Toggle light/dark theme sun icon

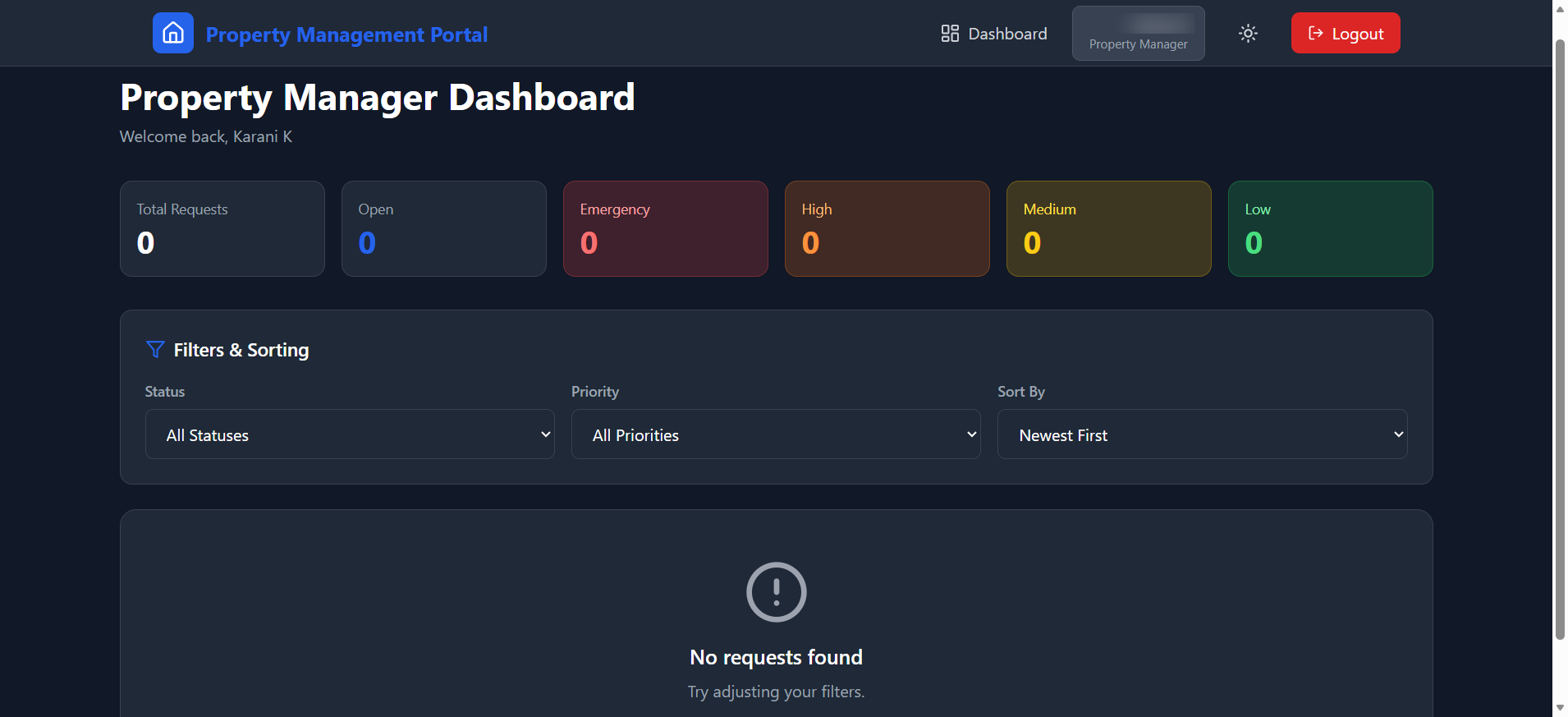click(x=1248, y=34)
